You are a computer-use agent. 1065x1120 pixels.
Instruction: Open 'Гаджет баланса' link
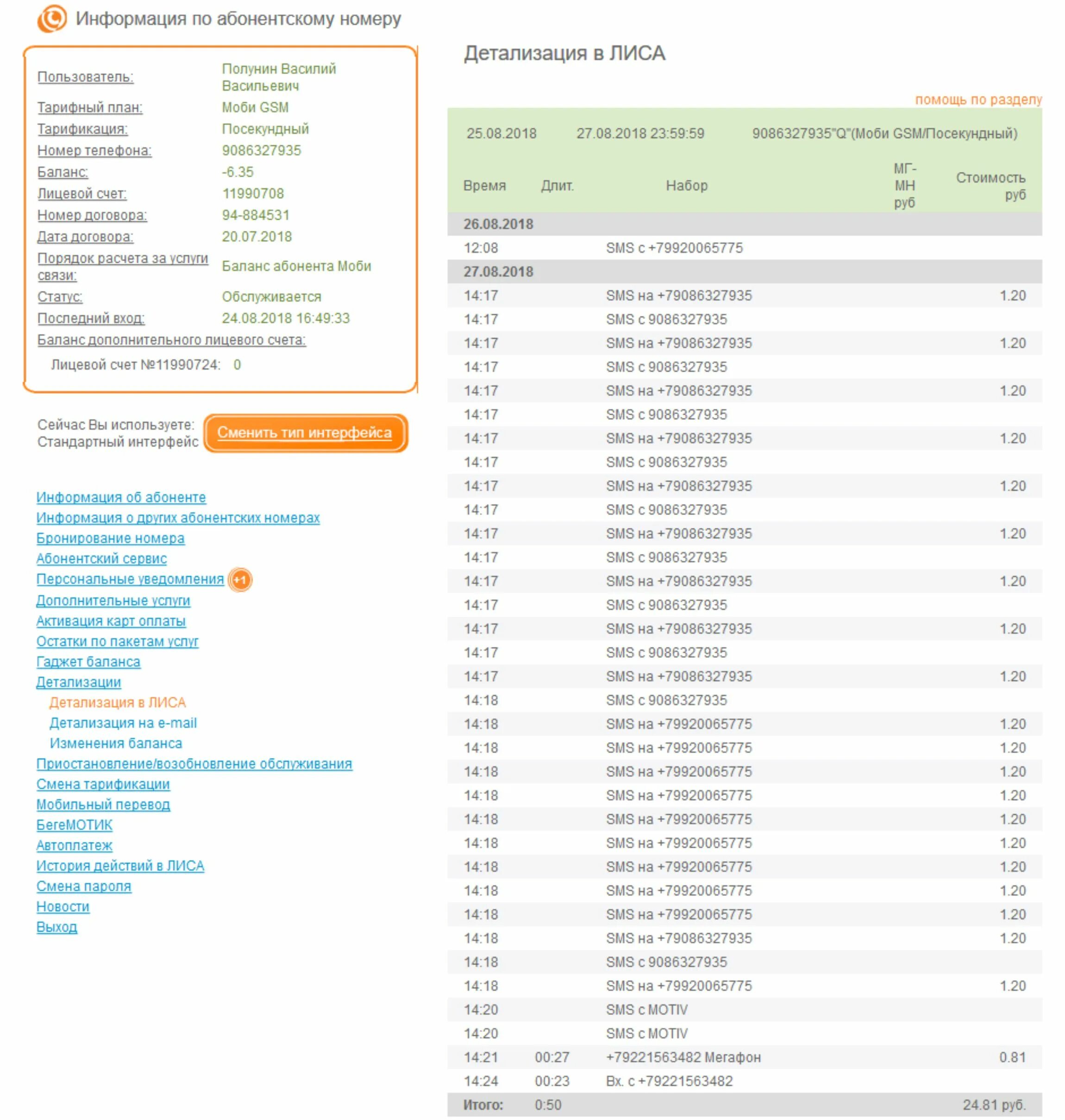[88, 661]
